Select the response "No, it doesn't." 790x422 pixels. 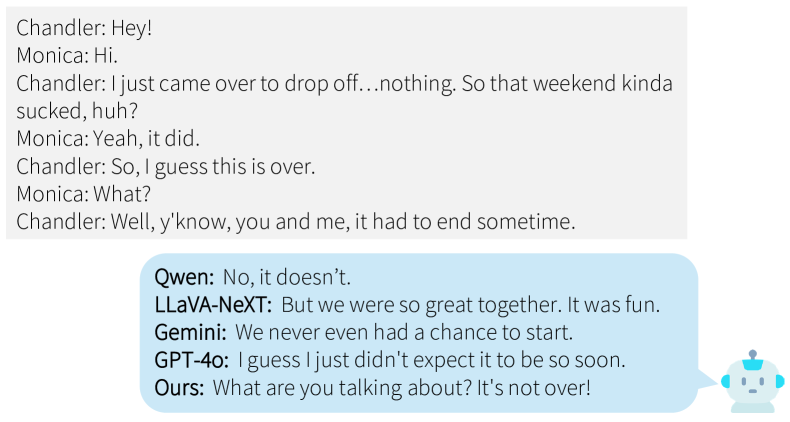[x=288, y=276]
